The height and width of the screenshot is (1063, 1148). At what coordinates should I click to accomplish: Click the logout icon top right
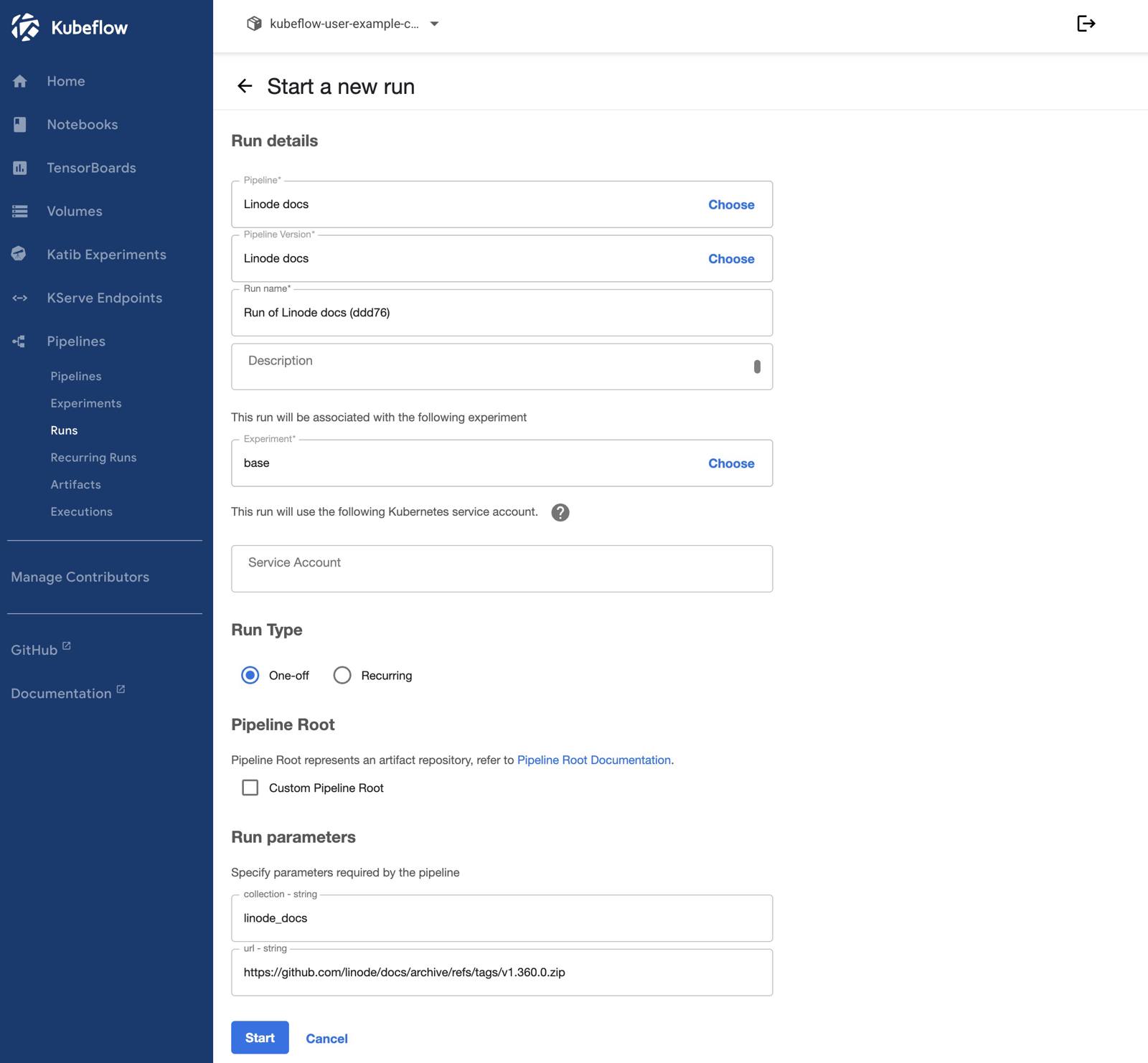1086,23
